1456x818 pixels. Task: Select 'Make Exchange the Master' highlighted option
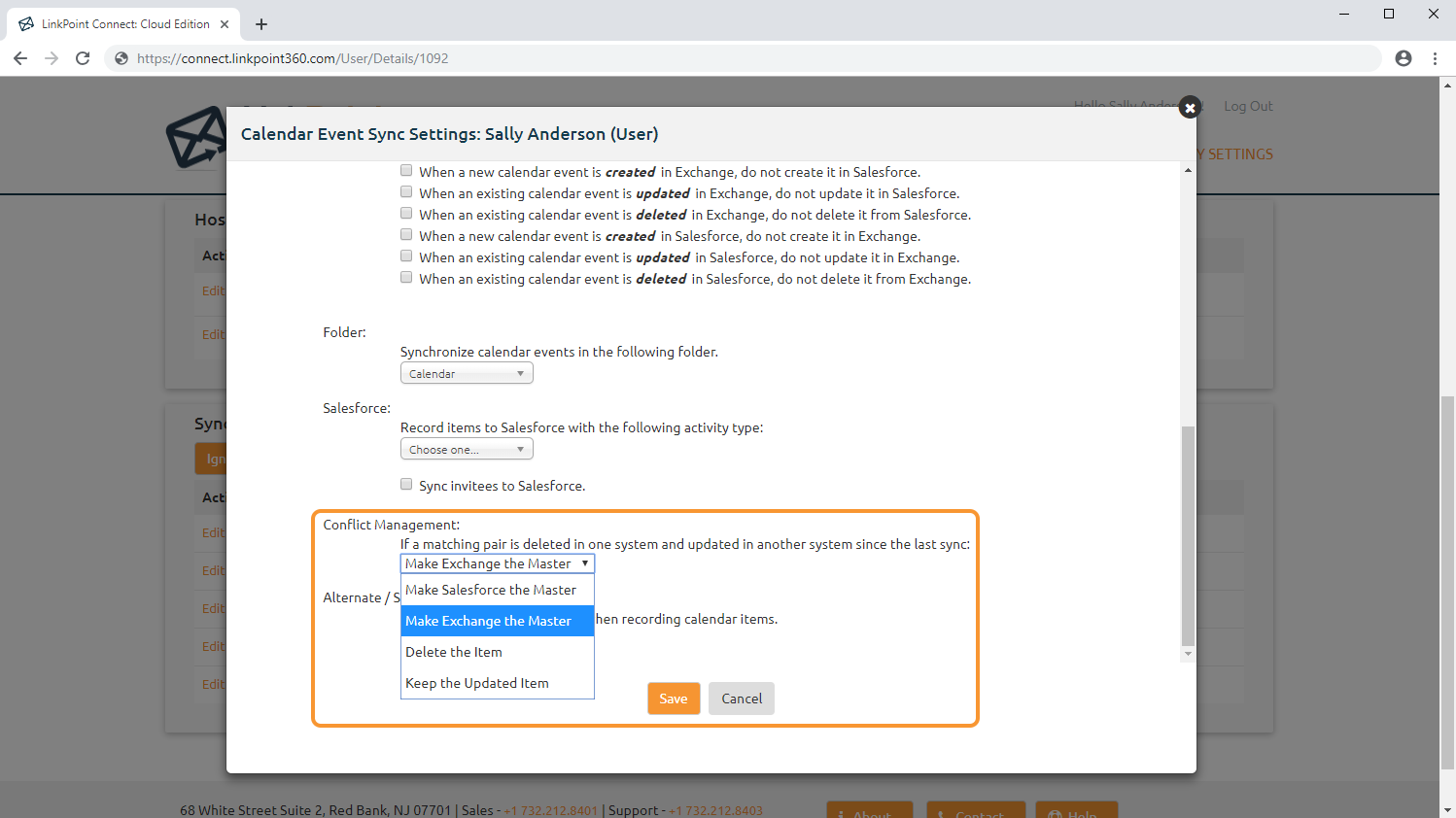(x=498, y=621)
